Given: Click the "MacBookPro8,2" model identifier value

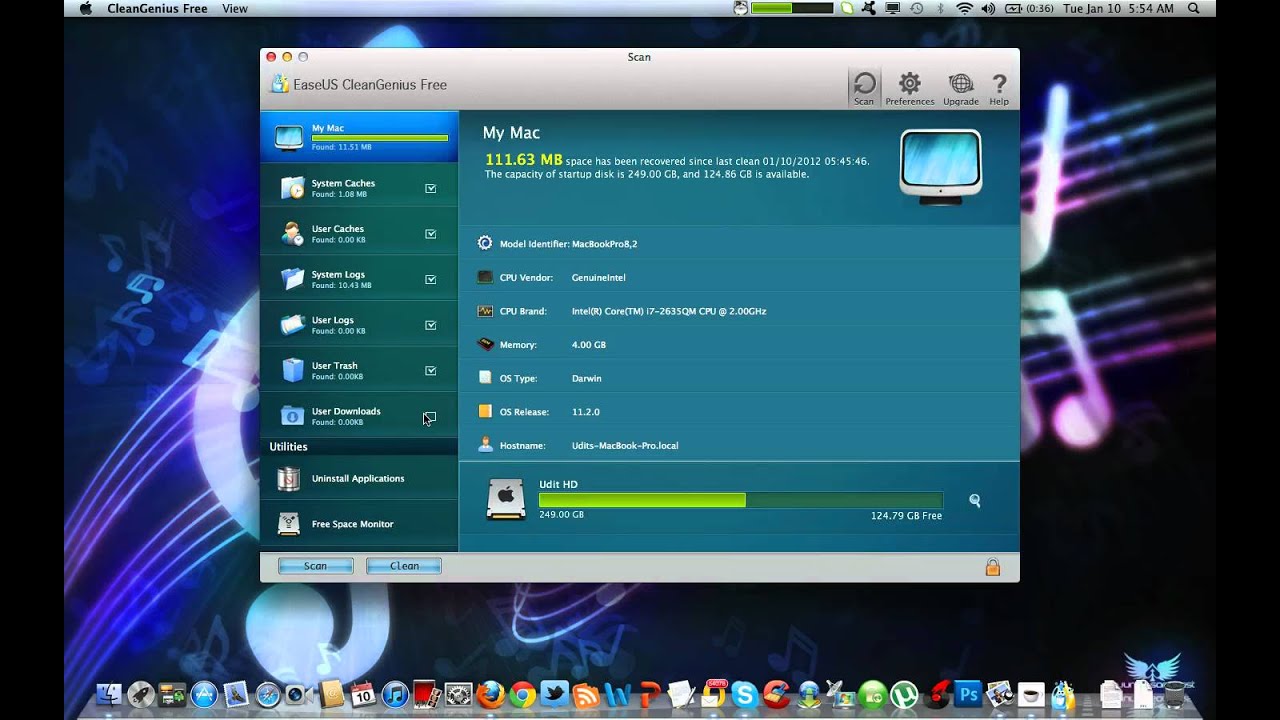Looking at the screenshot, I should pyautogui.click(x=604, y=244).
